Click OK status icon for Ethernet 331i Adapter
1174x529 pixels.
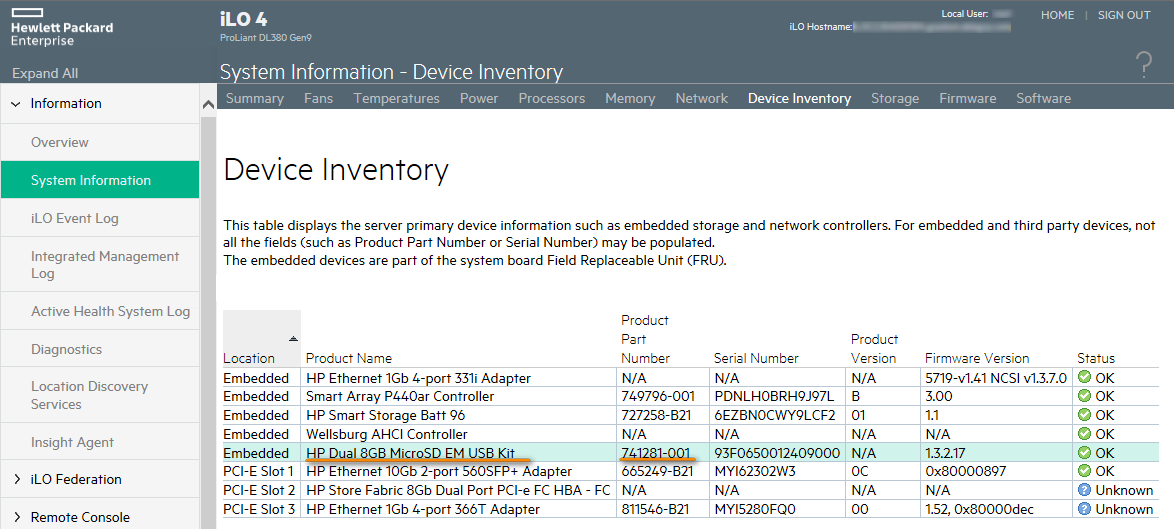click(1084, 379)
